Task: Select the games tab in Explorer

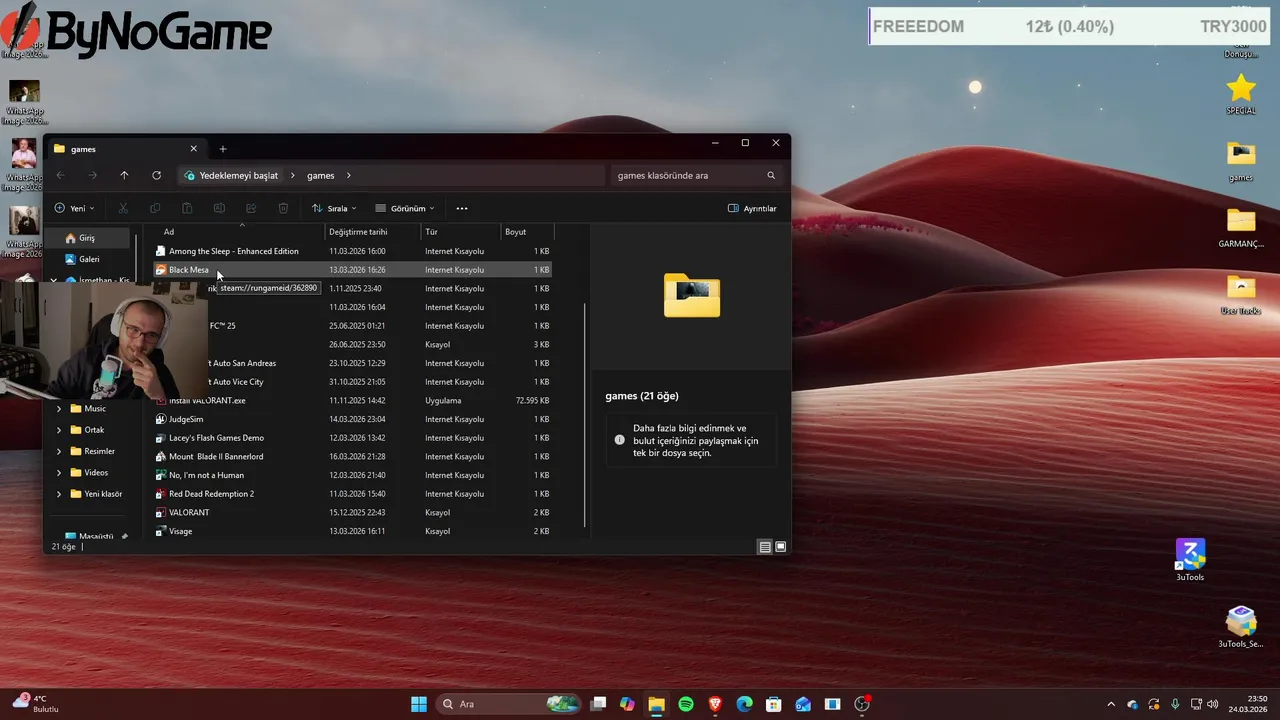Action: point(125,149)
